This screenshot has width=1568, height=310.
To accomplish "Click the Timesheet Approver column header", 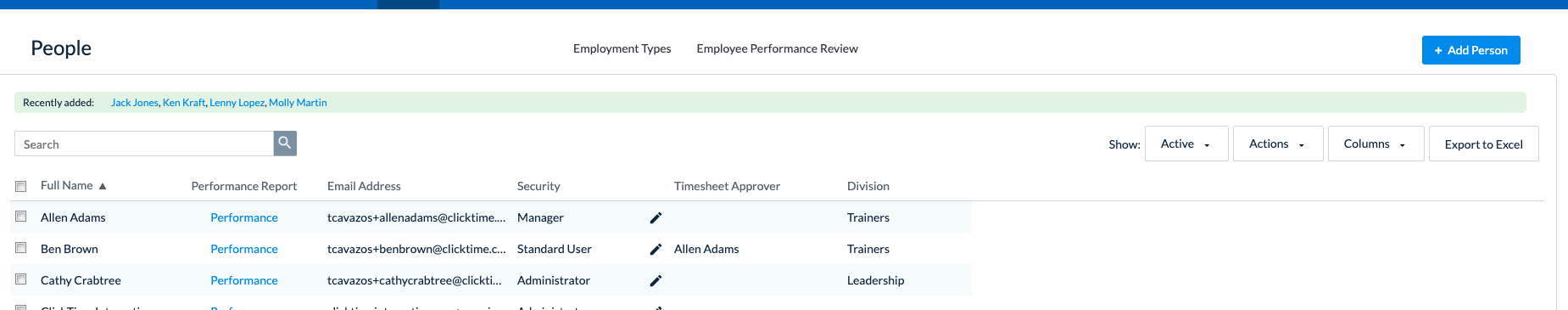I will pyautogui.click(x=727, y=186).
